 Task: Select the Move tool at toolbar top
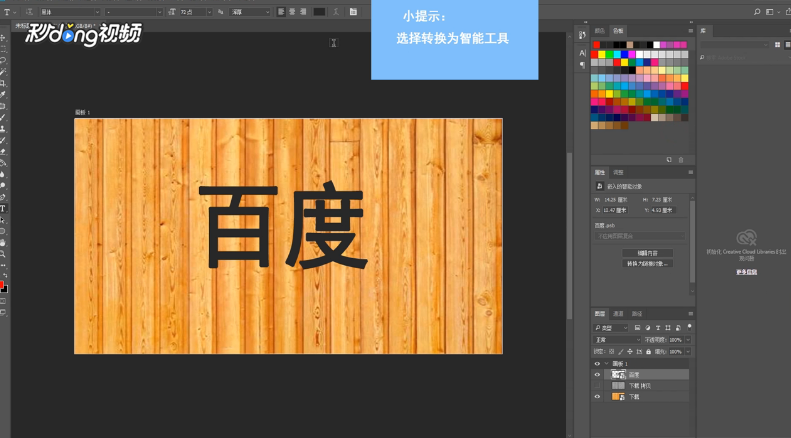[x=3, y=38]
